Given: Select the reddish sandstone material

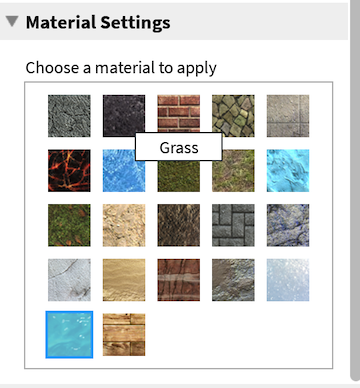Looking at the screenshot, I should [179, 280].
